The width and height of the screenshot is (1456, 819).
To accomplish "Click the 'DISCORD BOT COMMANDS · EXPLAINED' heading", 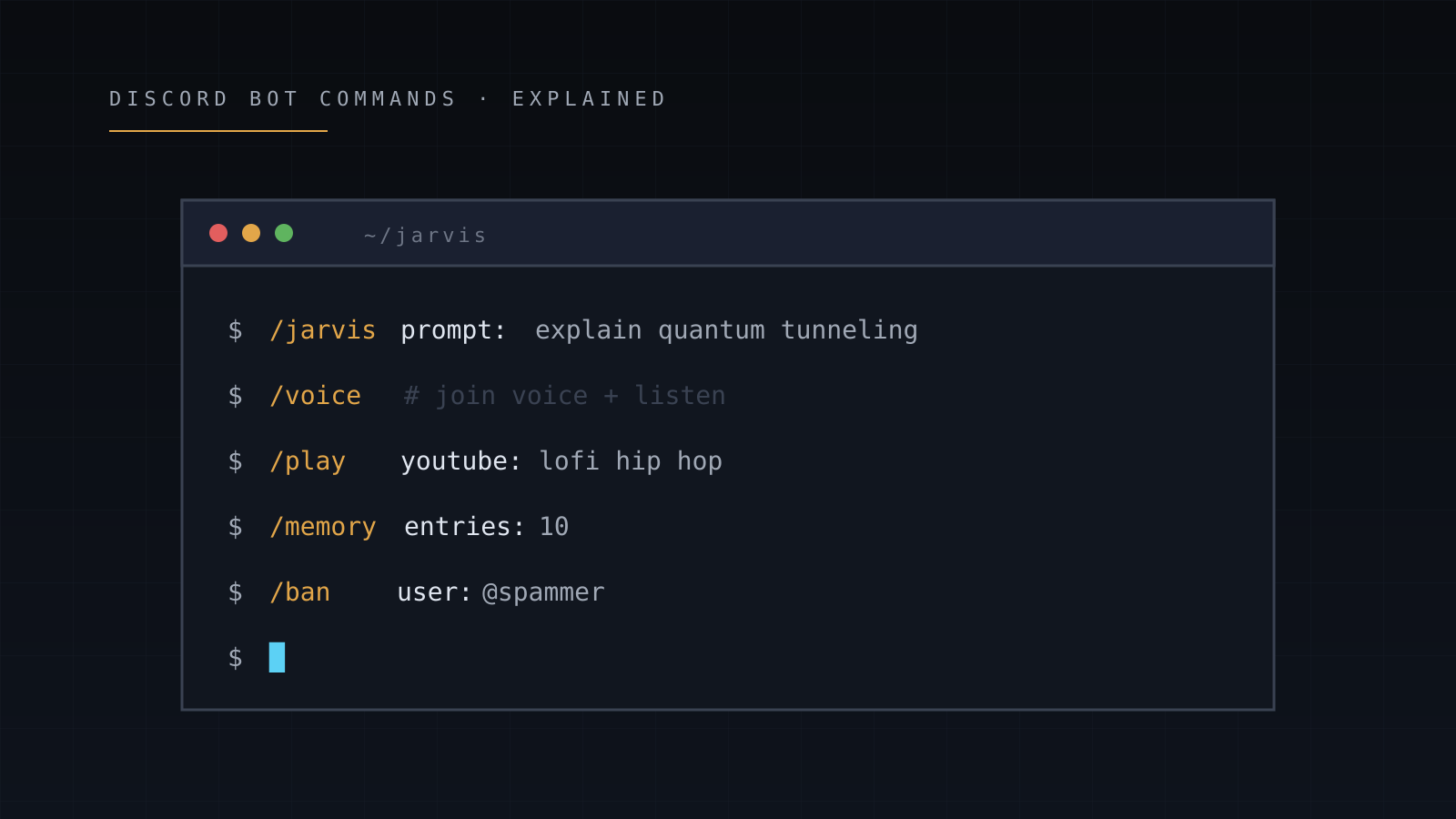I will coord(389,98).
